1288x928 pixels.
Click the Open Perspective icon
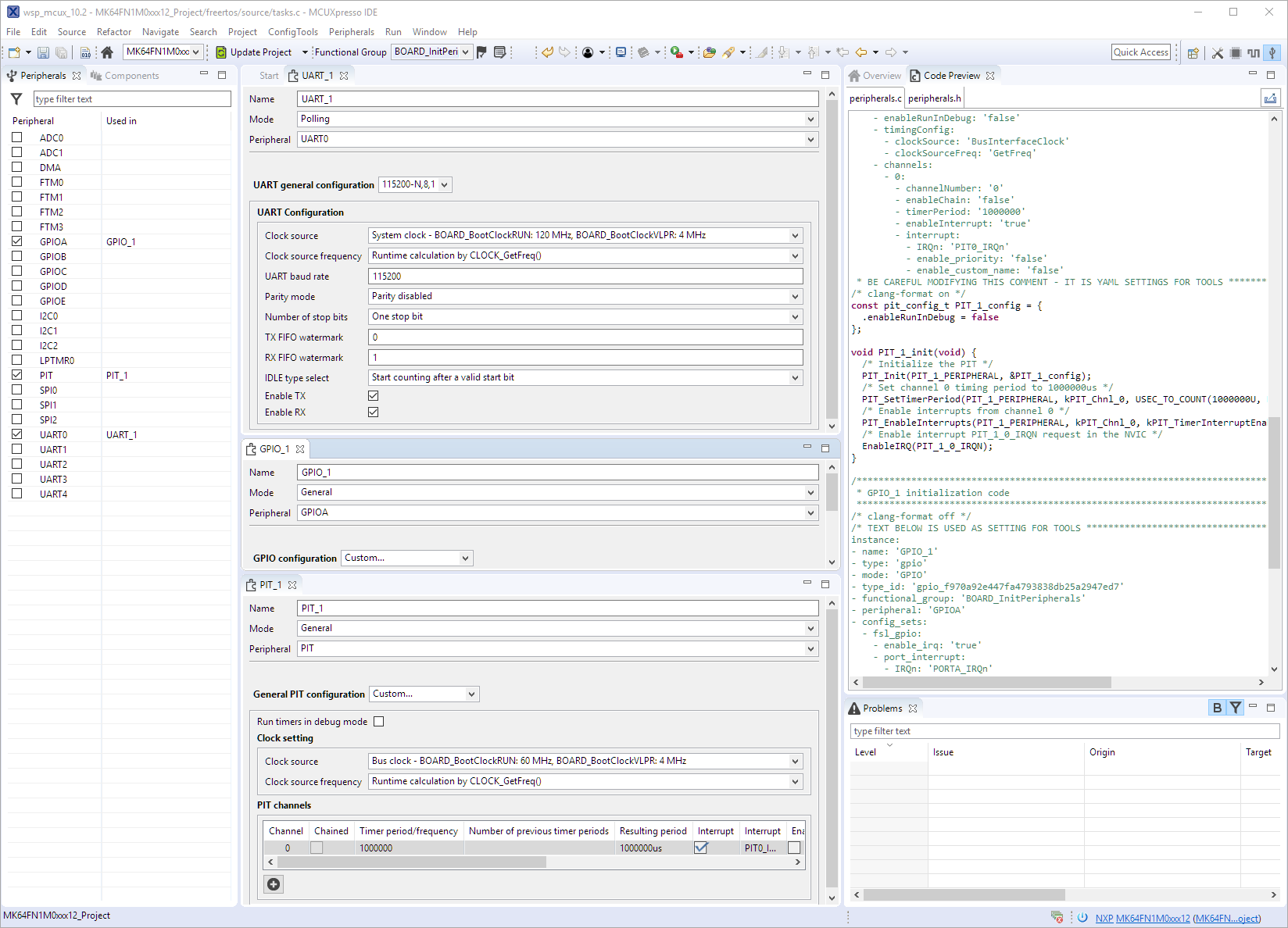pyautogui.click(x=1193, y=52)
